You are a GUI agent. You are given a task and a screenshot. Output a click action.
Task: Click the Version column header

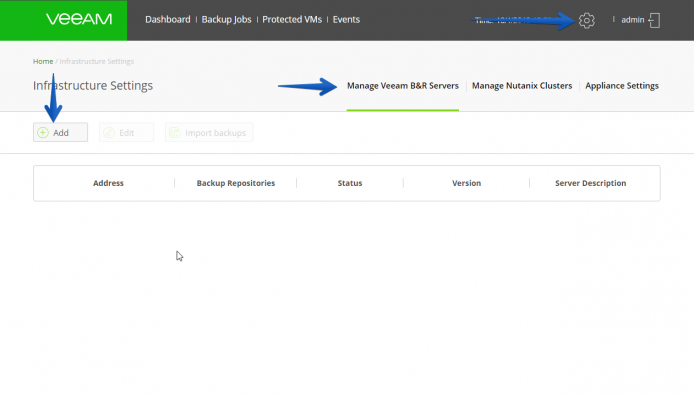[x=466, y=183]
